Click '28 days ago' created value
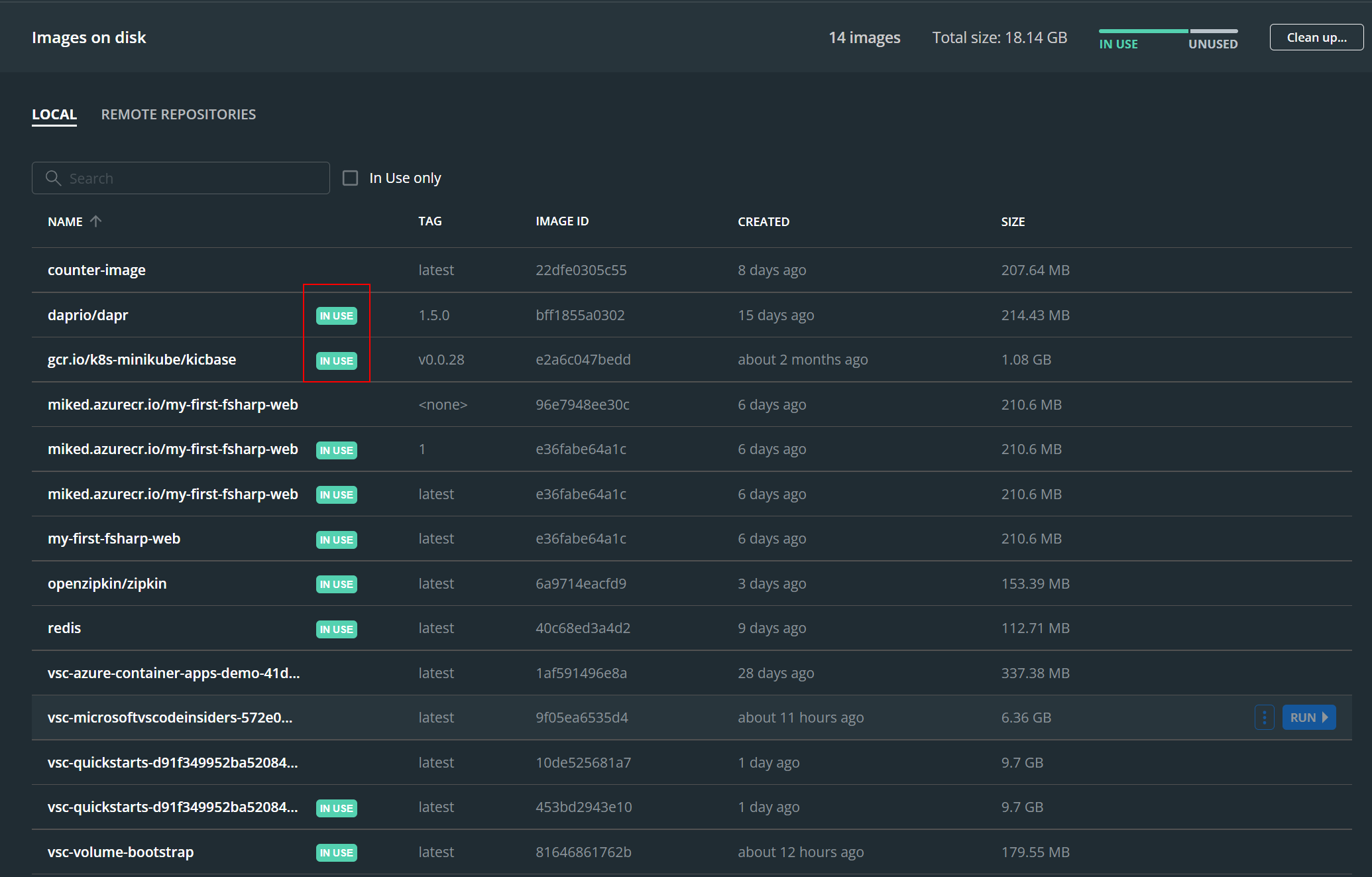This screenshot has height=877, width=1372. pyautogui.click(x=776, y=673)
